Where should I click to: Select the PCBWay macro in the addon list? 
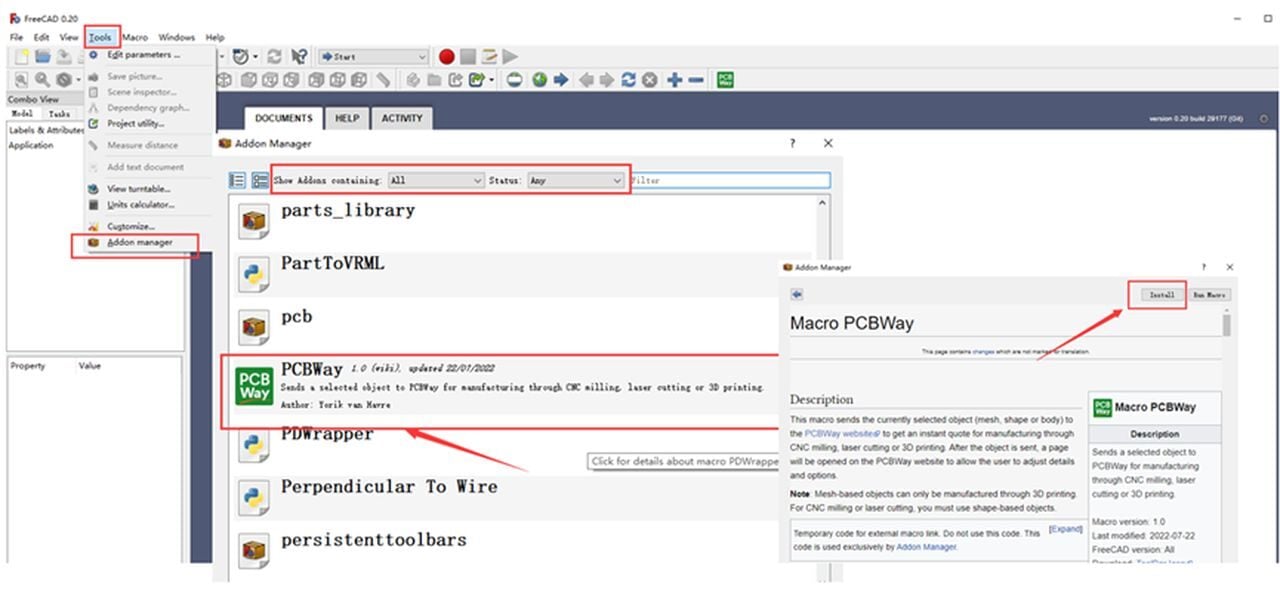point(500,386)
